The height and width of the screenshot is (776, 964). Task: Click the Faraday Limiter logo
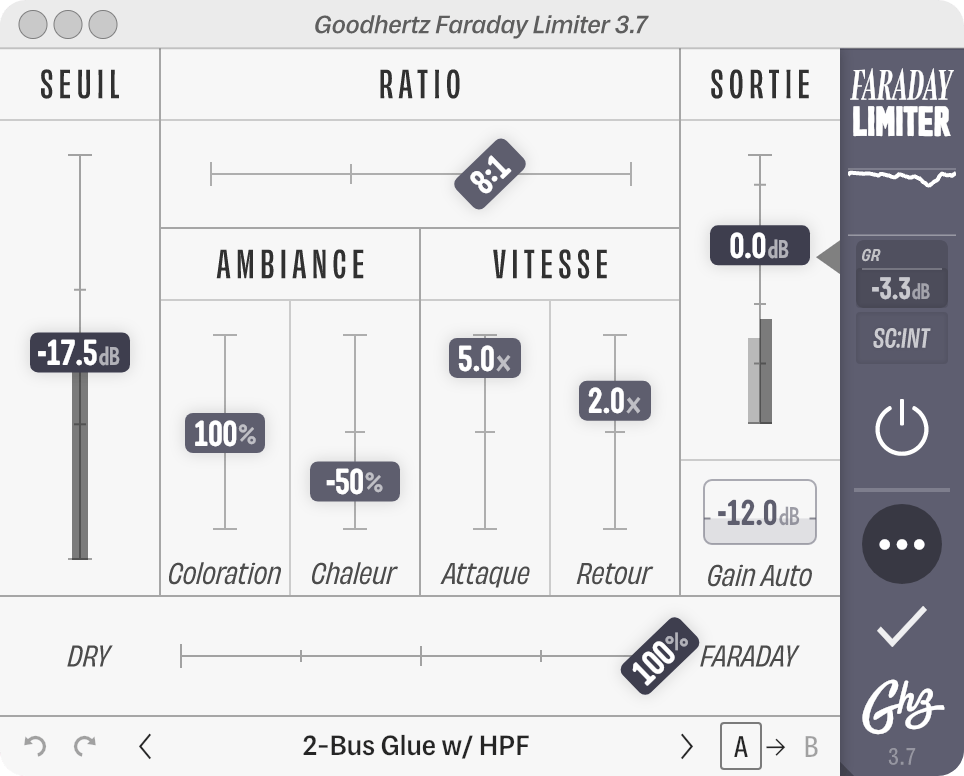tap(901, 103)
